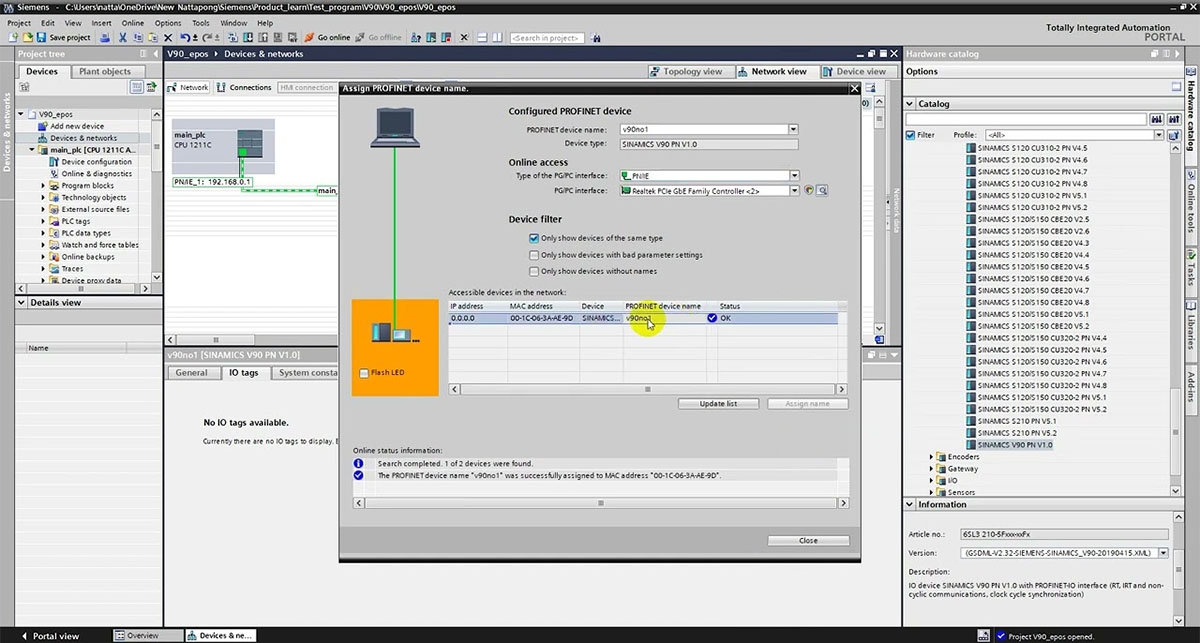Select Add new device in project tree
This screenshot has height=643, width=1200.
click(76, 126)
